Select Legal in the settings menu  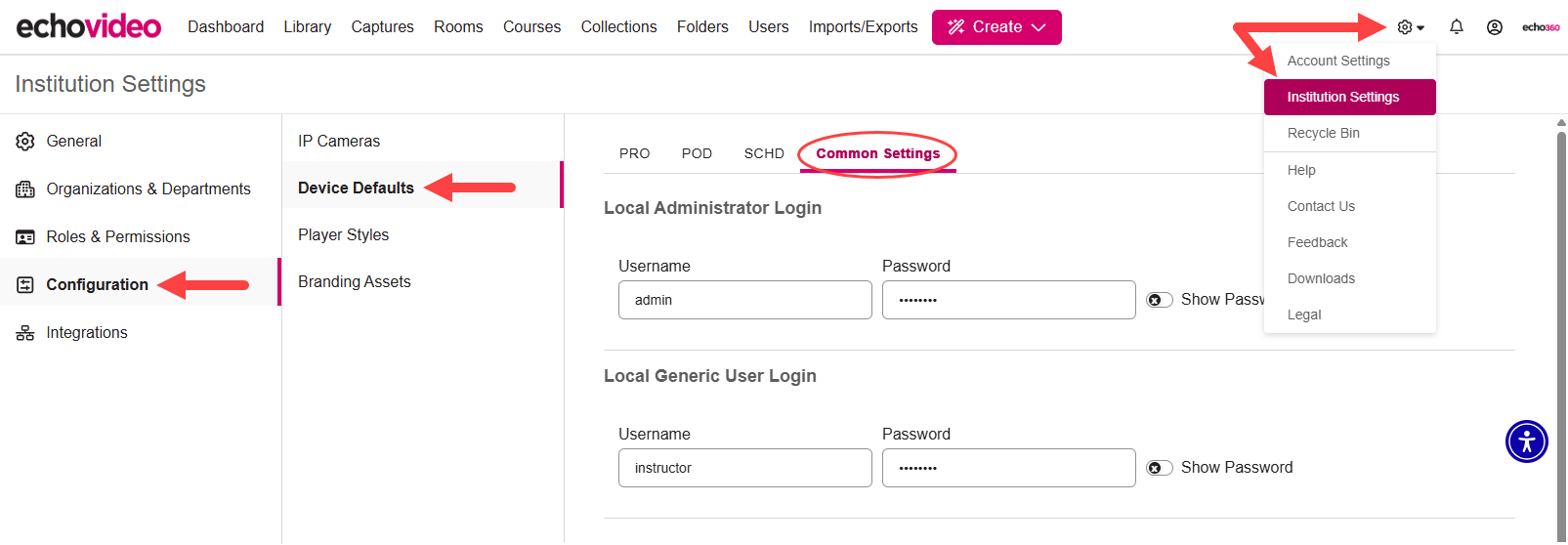coord(1350,314)
